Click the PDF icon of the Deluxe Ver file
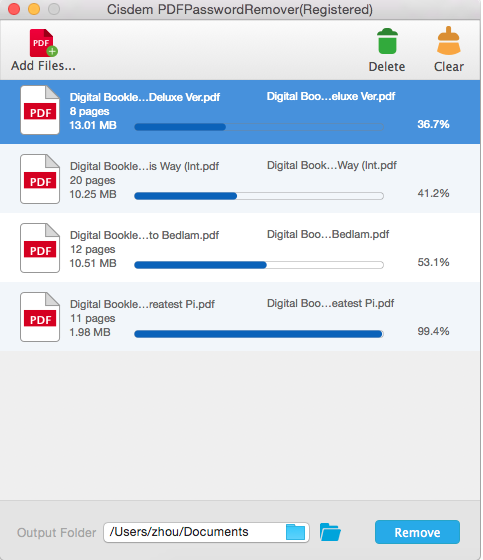The width and height of the screenshot is (483, 560). [40, 110]
